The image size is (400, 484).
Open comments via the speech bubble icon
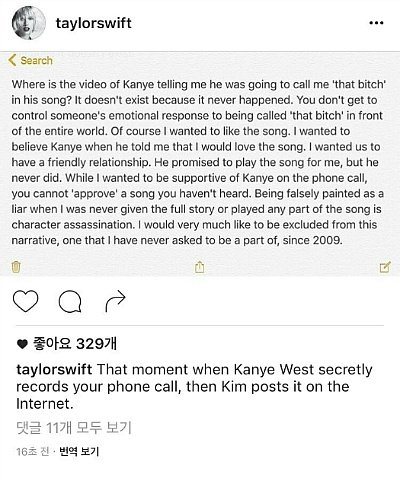tap(70, 301)
